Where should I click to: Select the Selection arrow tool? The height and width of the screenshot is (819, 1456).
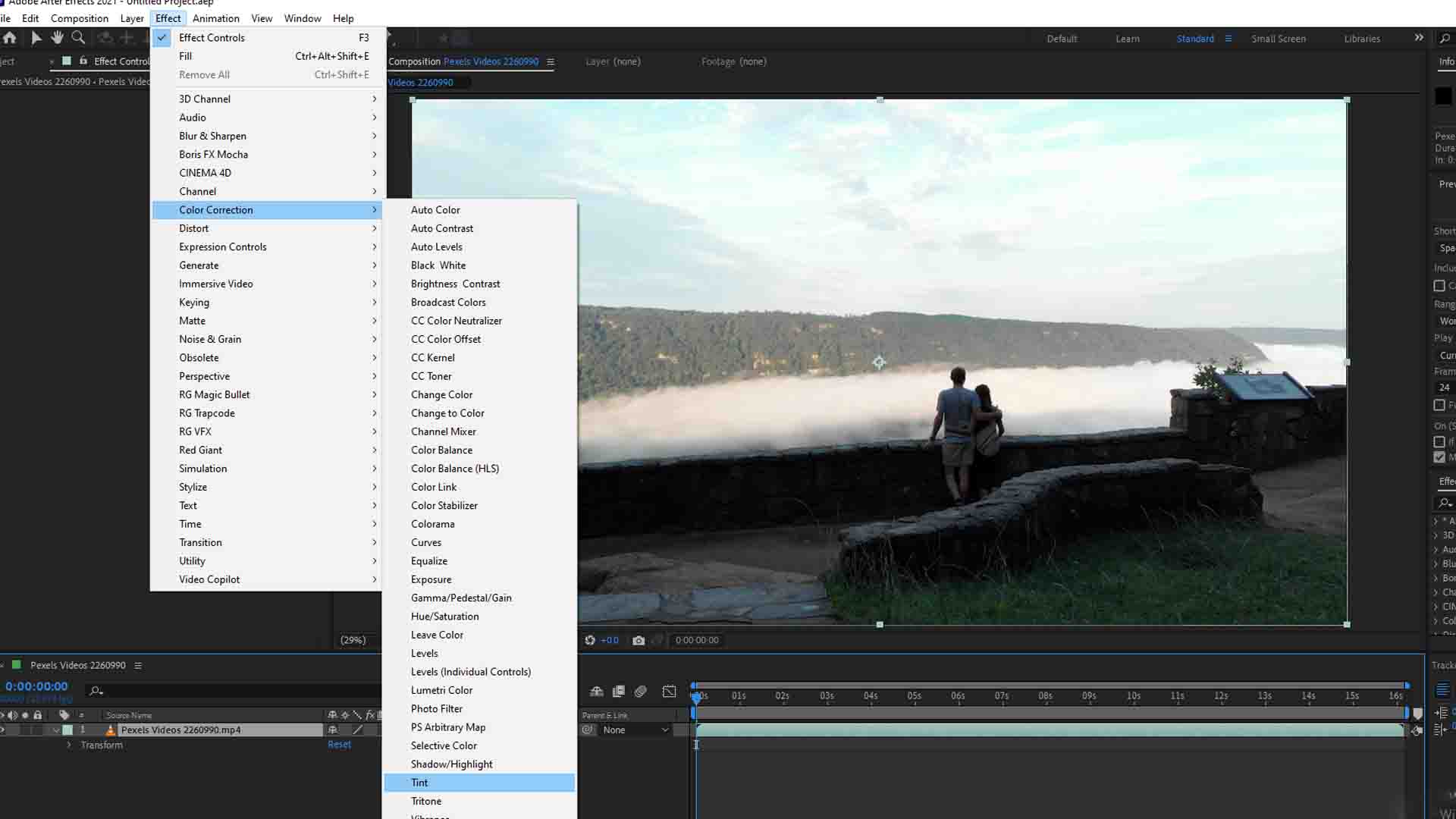tap(36, 38)
